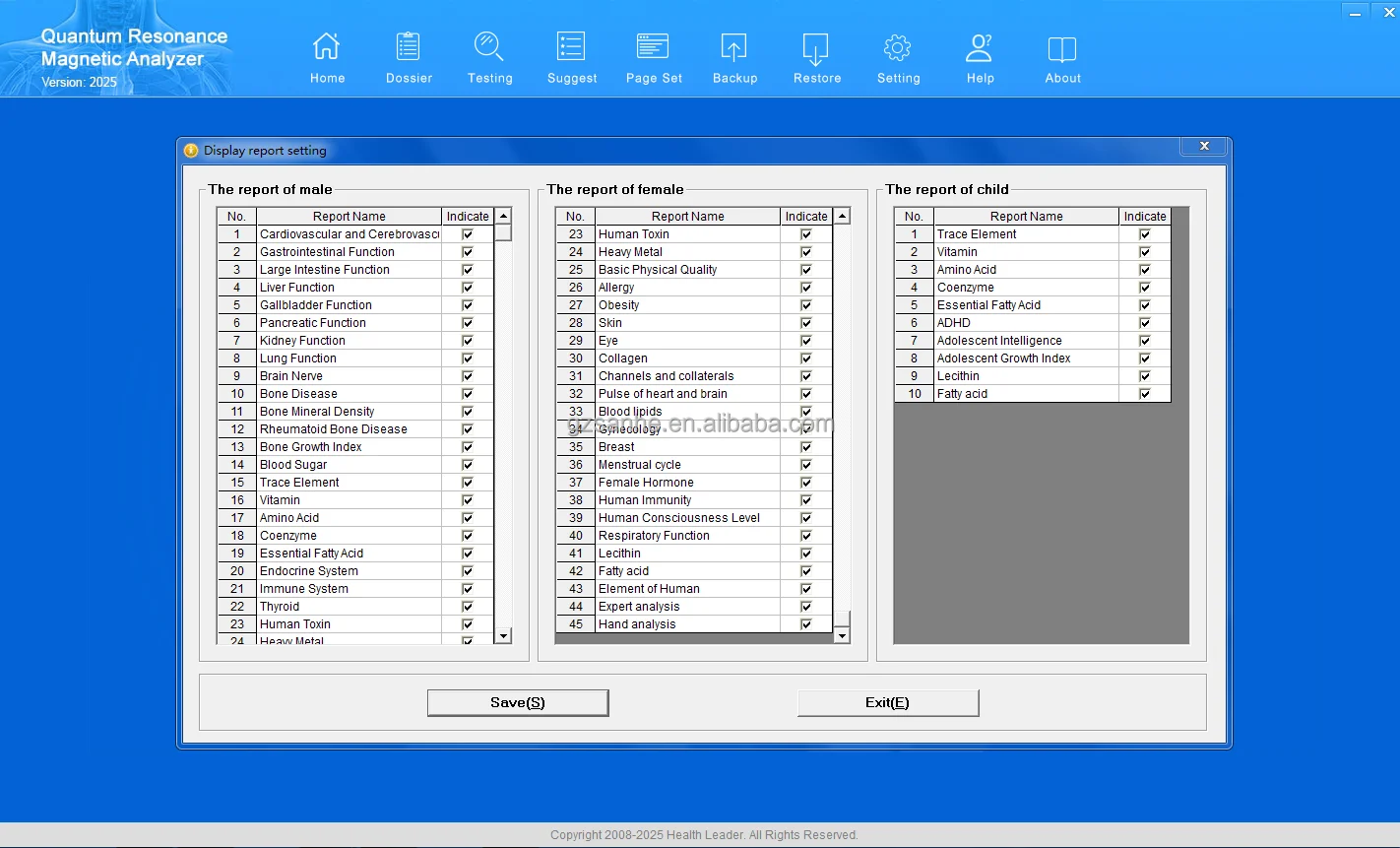Click the Report Name header in child report

1026,217
